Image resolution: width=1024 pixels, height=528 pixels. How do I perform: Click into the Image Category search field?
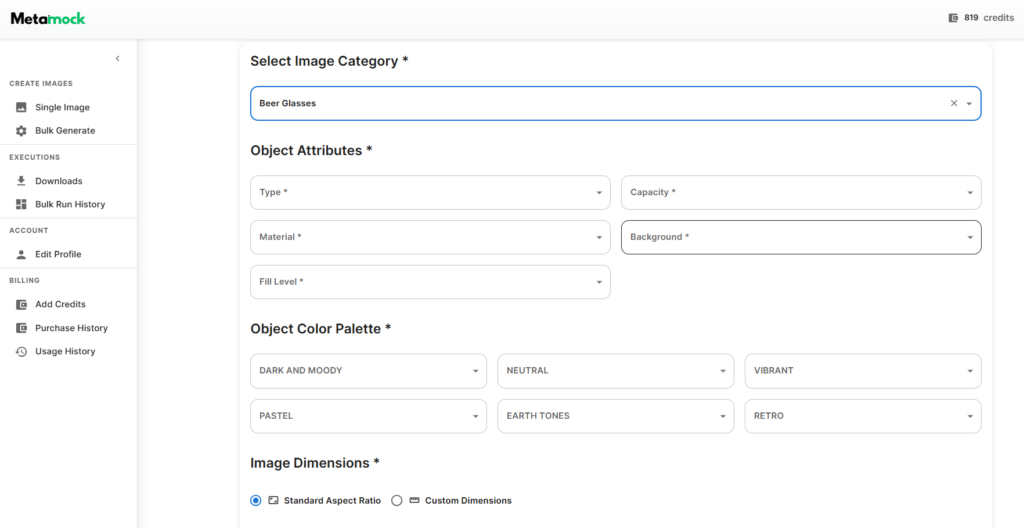coord(590,103)
